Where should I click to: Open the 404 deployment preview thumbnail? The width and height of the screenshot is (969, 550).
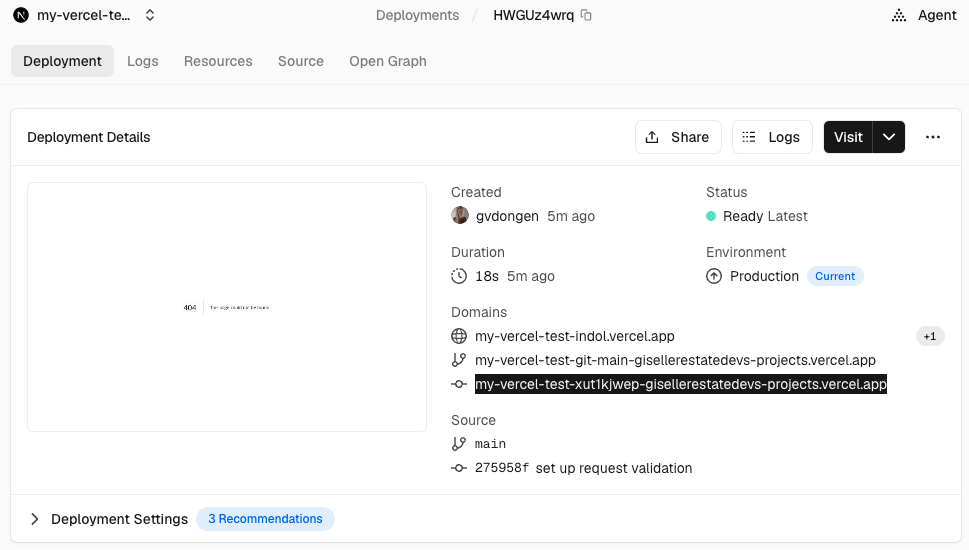(227, 307)
